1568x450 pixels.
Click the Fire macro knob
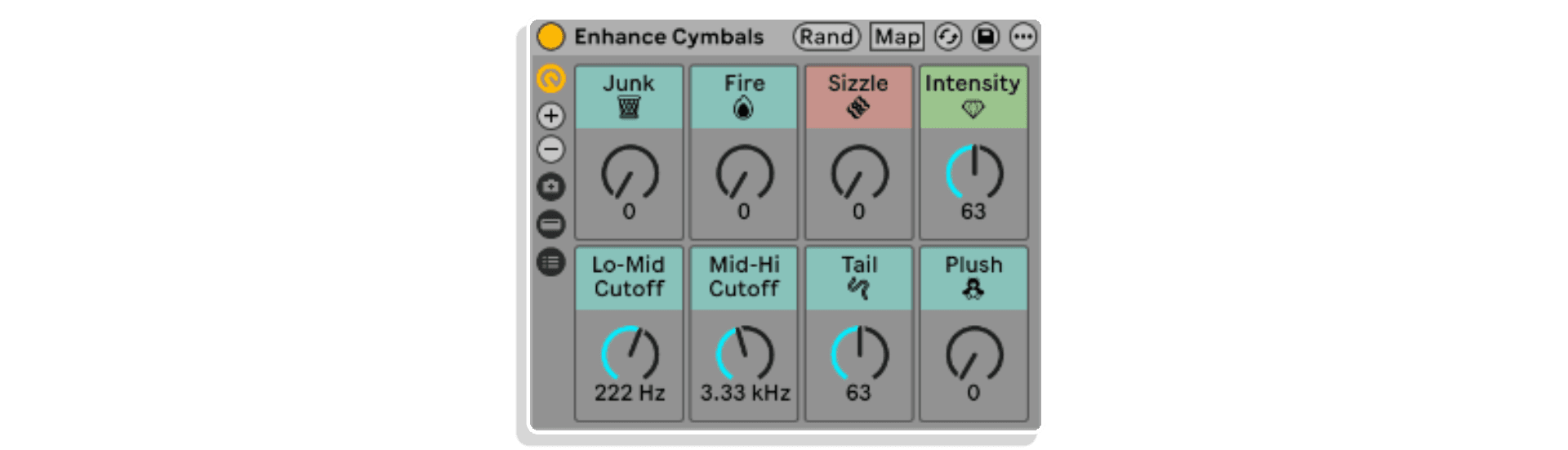tap(744, 172)
